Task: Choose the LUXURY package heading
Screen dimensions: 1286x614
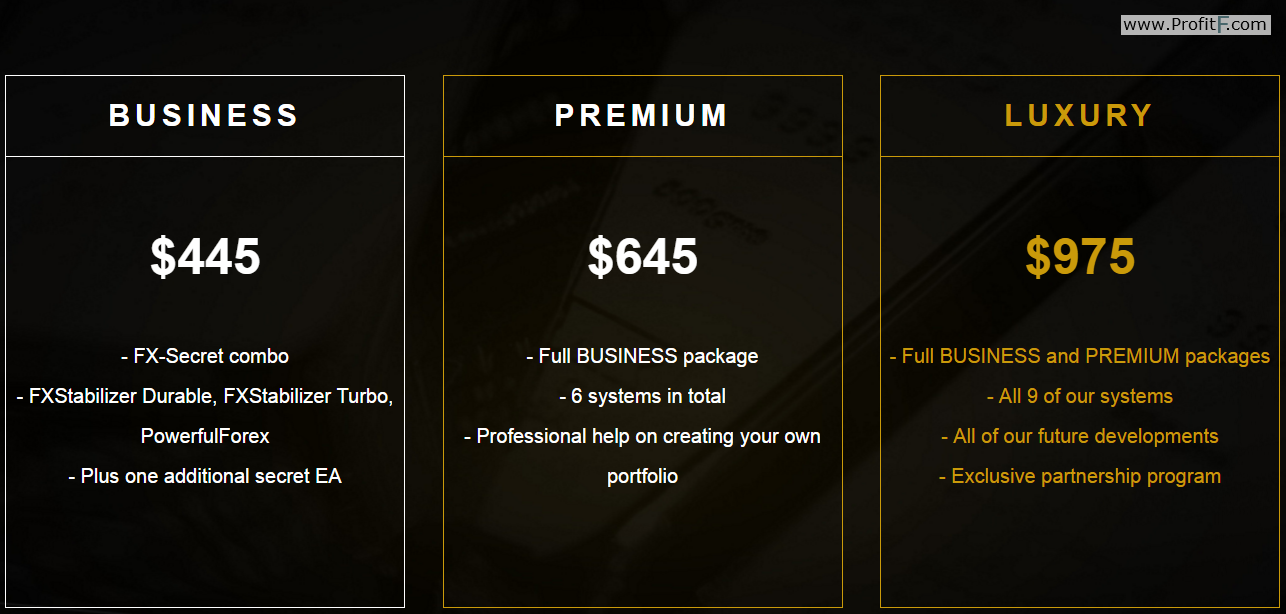Action: click(1079, 116)
